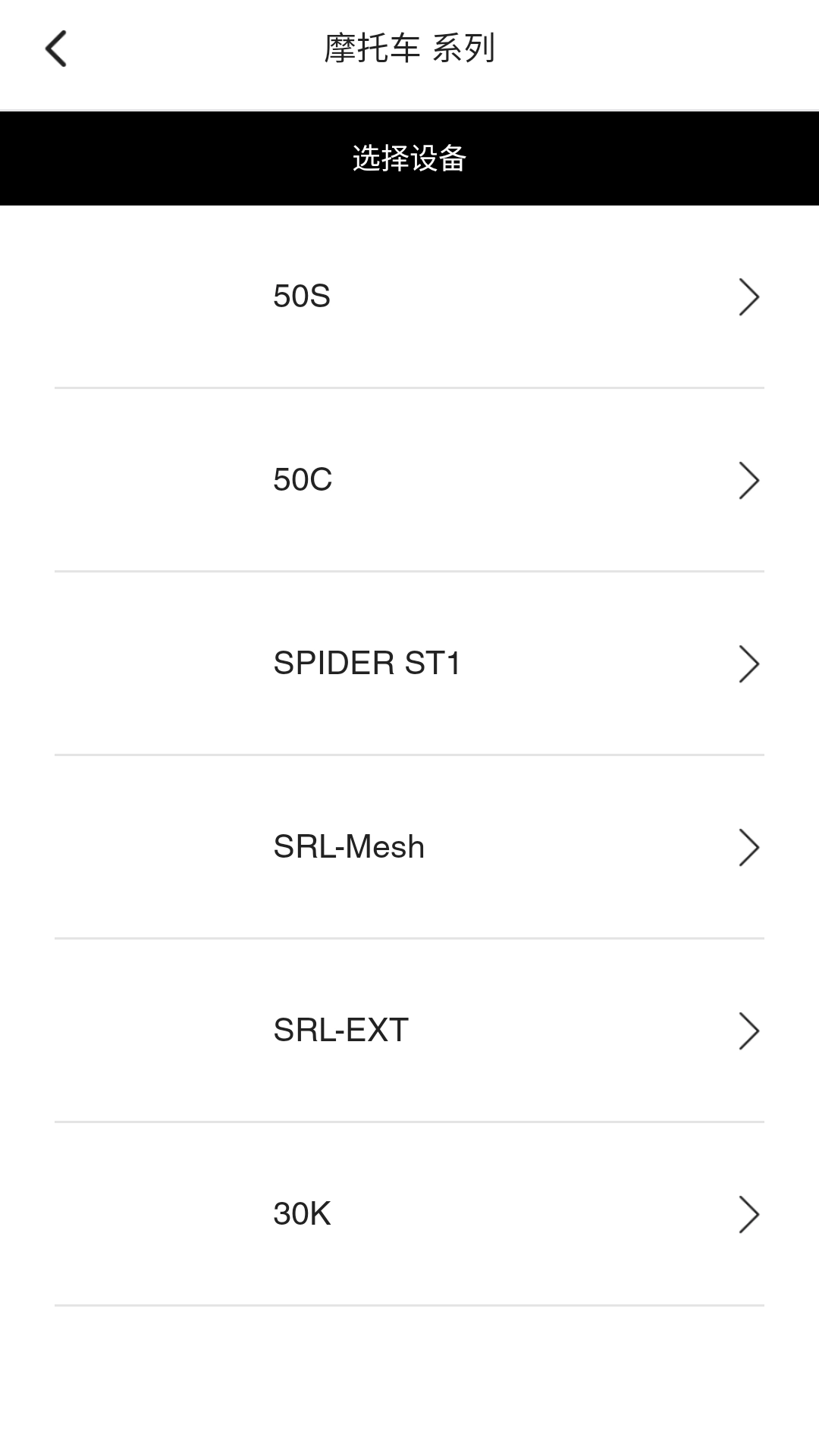Tap the chevron arrow beside 50C
Screen dimensions: 819x1456
click(748, 480)
